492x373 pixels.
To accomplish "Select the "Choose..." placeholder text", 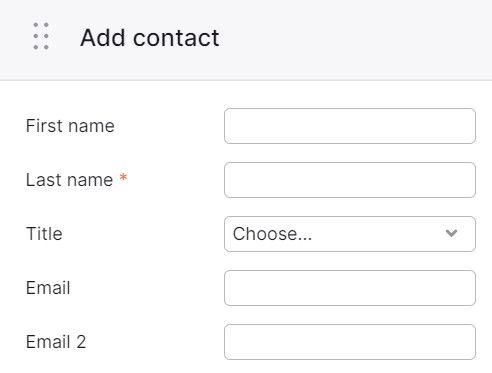I will point(272,234).
